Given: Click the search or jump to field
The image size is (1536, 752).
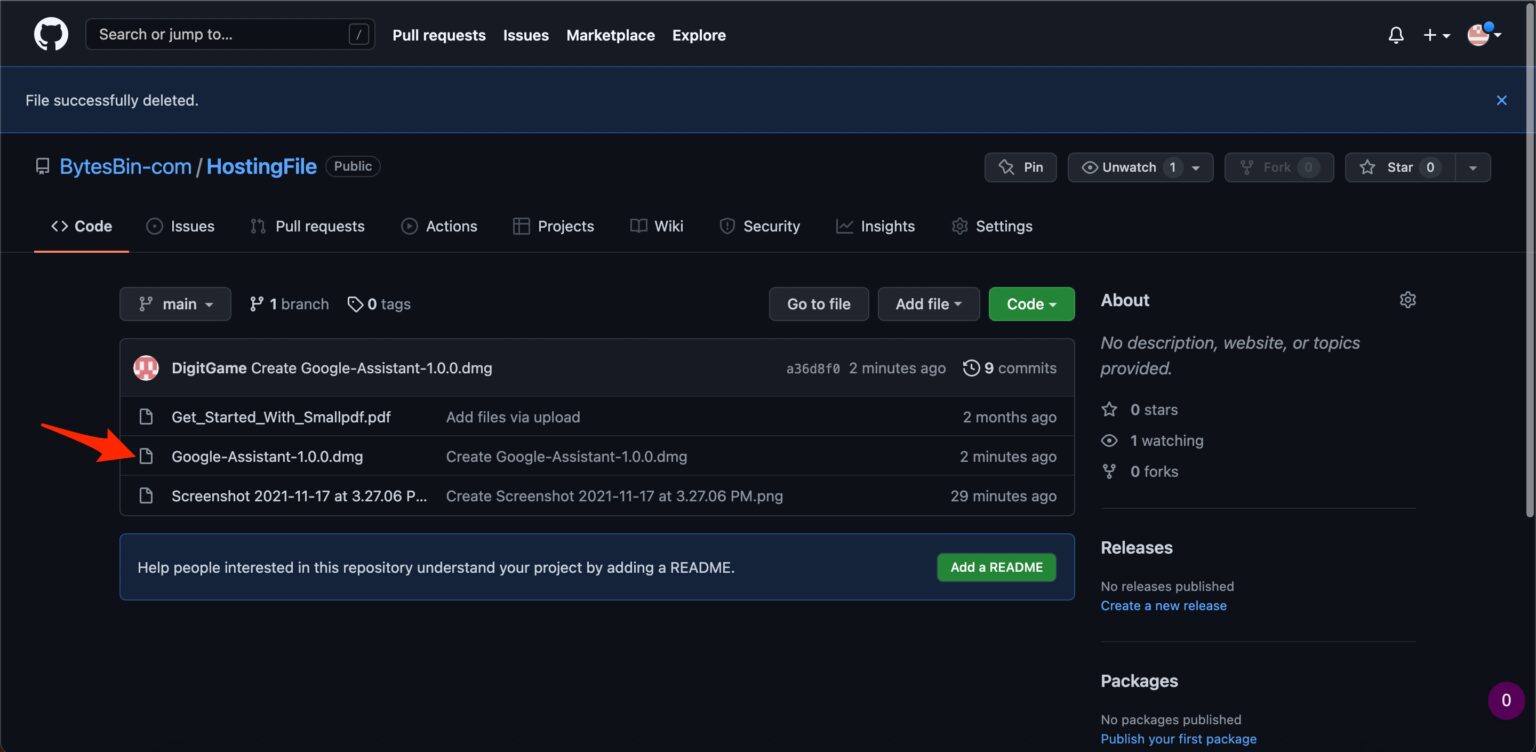Looking at the screenshot, I should click(229, 33).
